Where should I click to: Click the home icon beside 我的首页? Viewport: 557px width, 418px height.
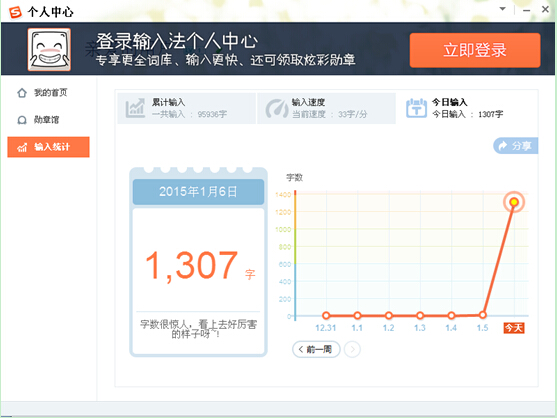[x=22, y=93]
